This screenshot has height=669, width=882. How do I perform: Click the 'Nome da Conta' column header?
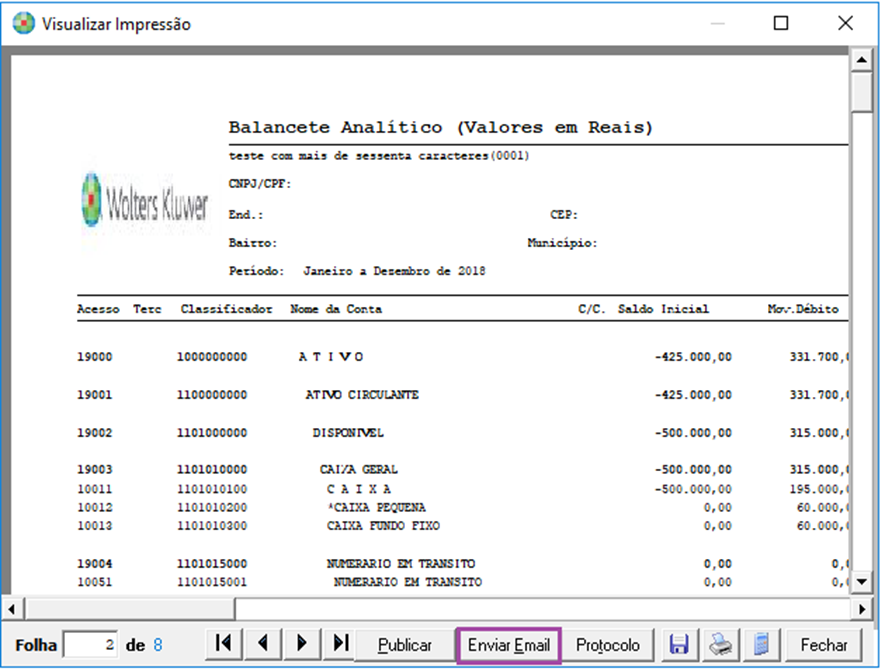point(336,309)
